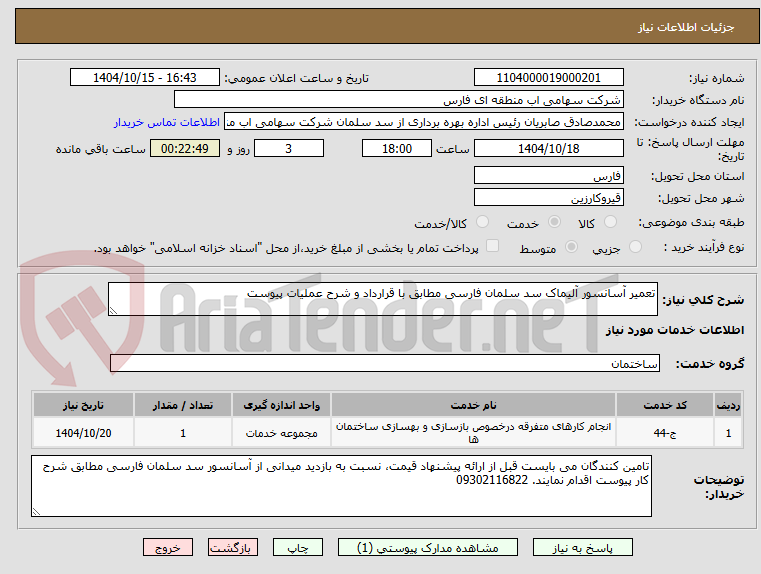Click the نام خدمت column header
The image size is (761, 574).
[x=473, y=405]
